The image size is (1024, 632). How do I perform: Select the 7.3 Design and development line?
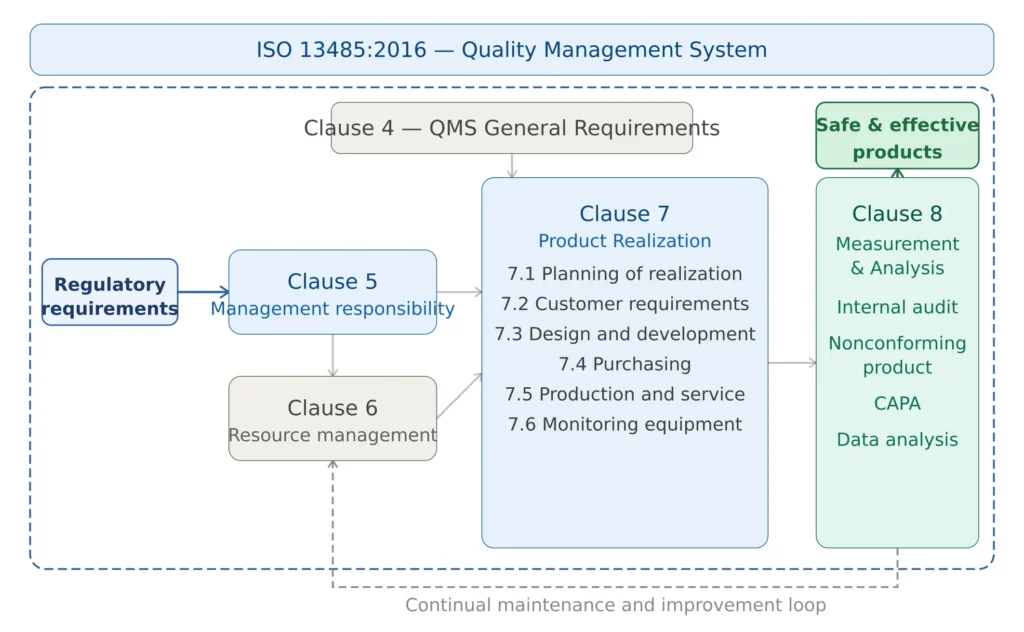624,334
